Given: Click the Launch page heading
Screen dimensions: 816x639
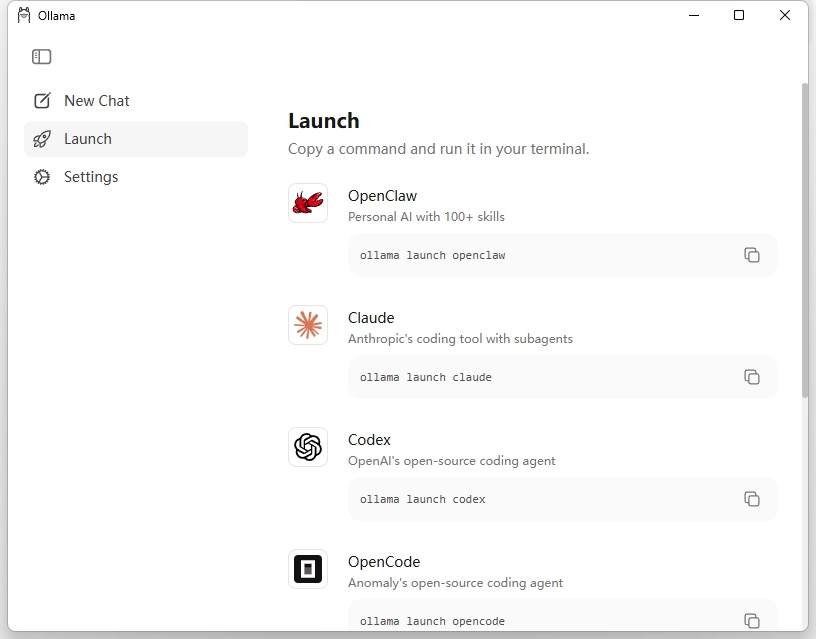Looking at the screenshot, I should coord(324,121).
